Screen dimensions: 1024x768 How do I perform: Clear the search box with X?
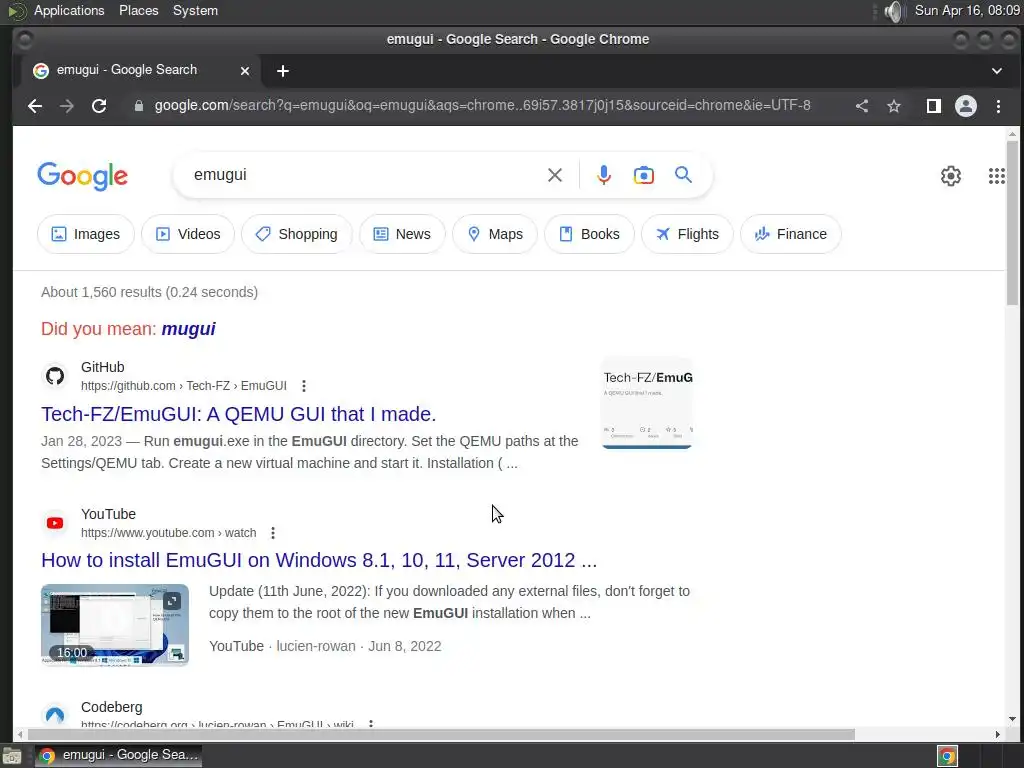pyautogui.click(x=555, y=175)
